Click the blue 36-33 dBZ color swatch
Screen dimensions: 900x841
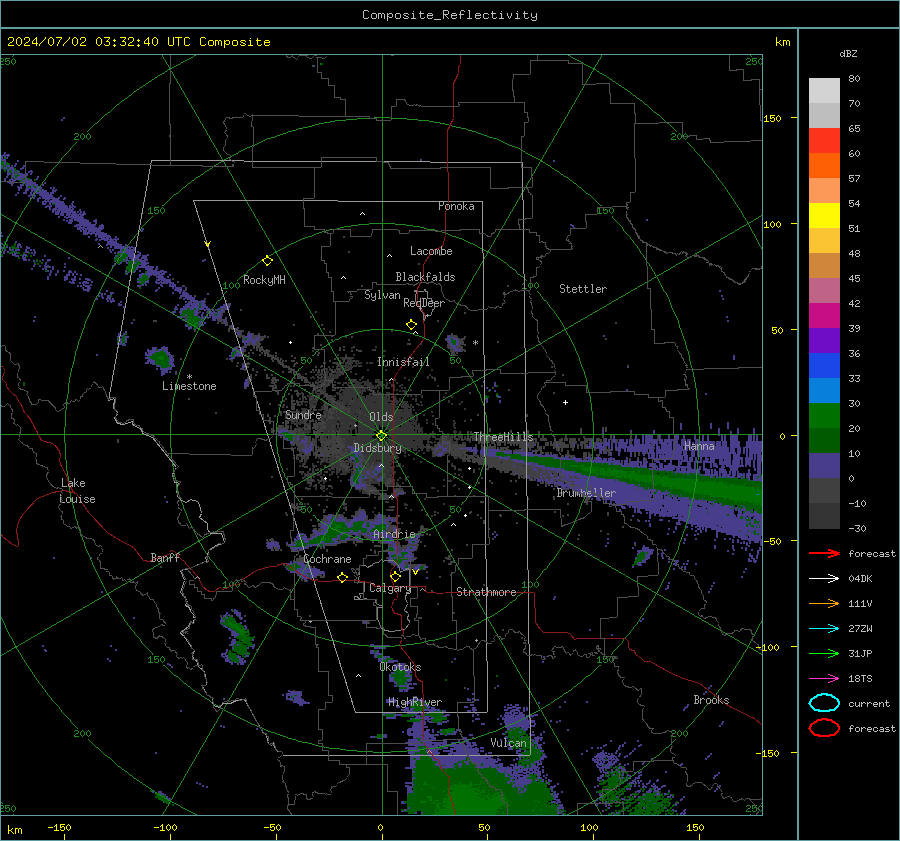(x=824, y=365)
